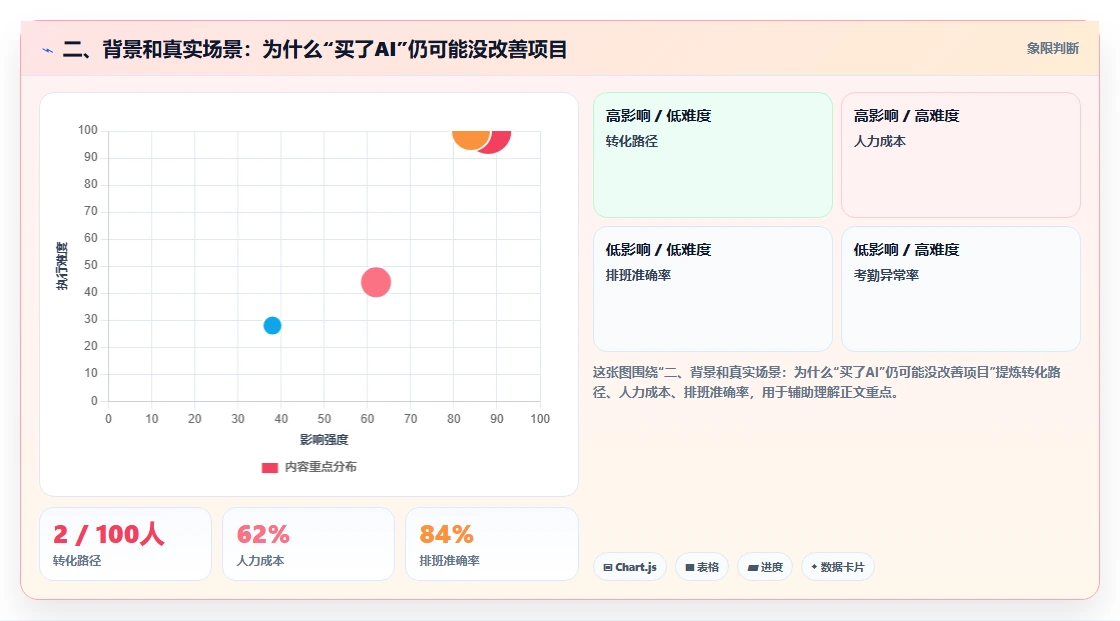Click the pink bubble in the chart

tap(376, 282)
